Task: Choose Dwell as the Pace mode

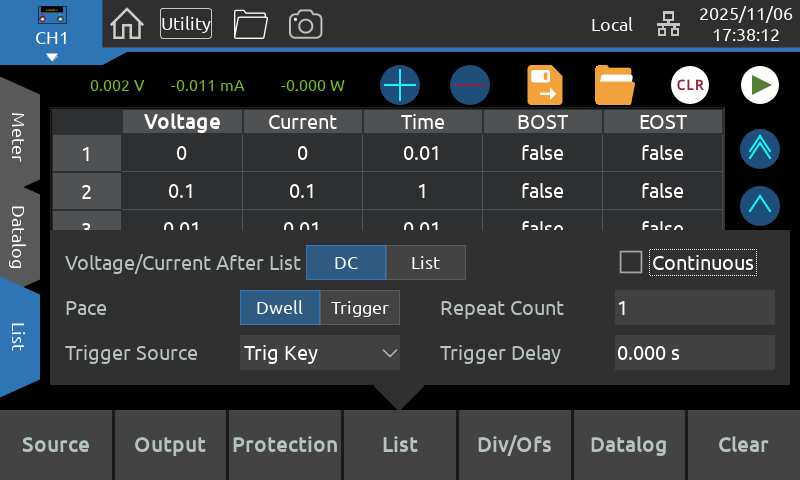Action: tap(280, 308)
